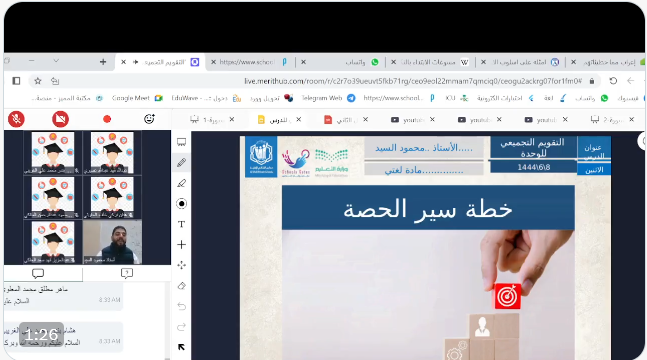This screenshot has width=647, height=360.
Task: Open the stroke color circle picker
Action: pos(182,204)
